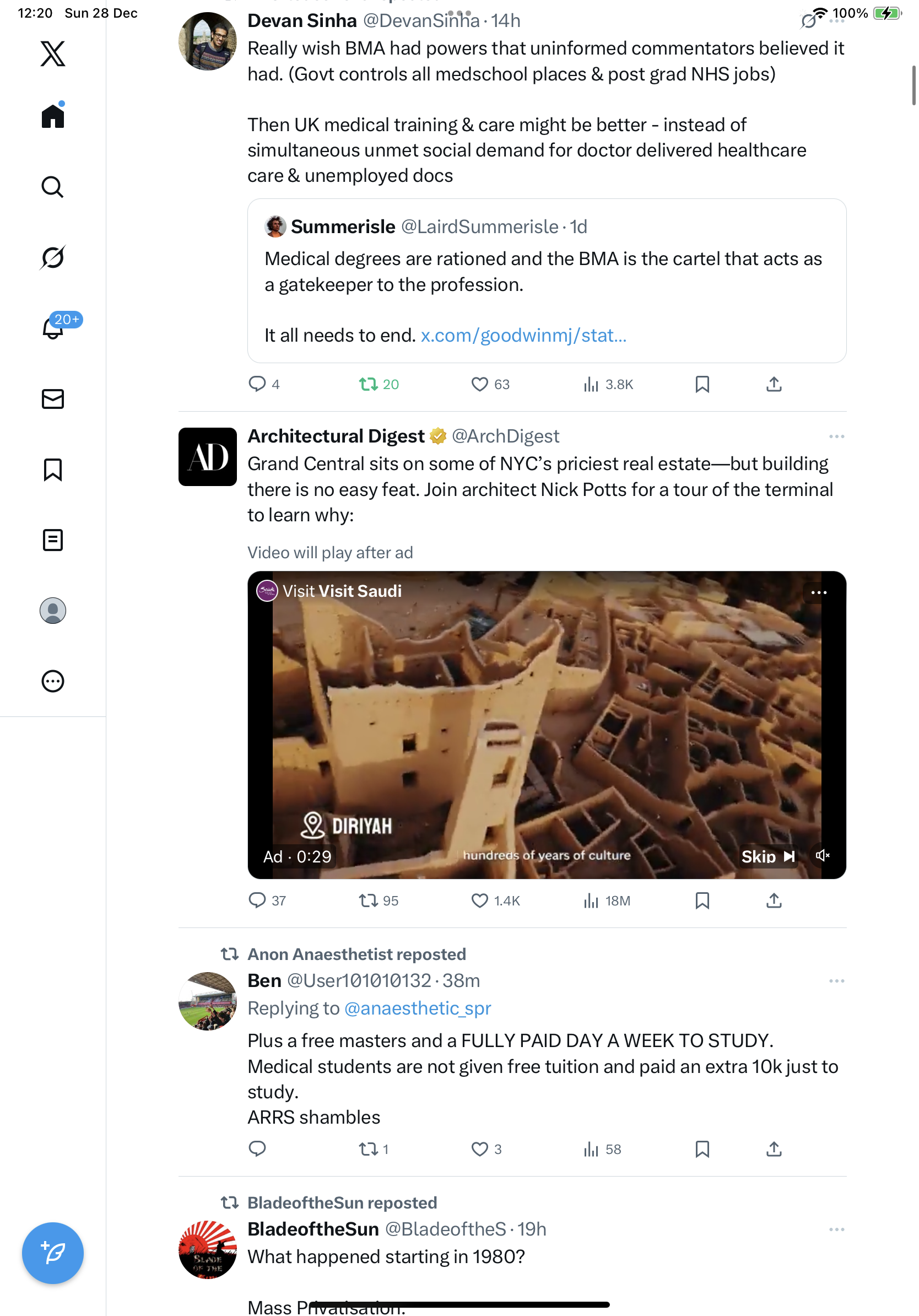This screenshot has width=919, height=1316.
Task: Open the x.com/goodwinmj link in quoted post
Action: click(x=523, y=335)
